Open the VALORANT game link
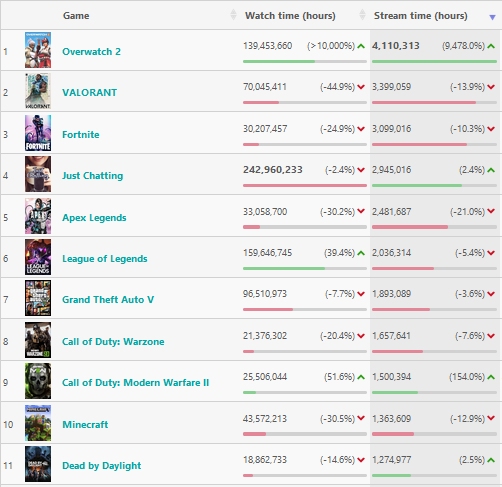 (x=89, y=92)
